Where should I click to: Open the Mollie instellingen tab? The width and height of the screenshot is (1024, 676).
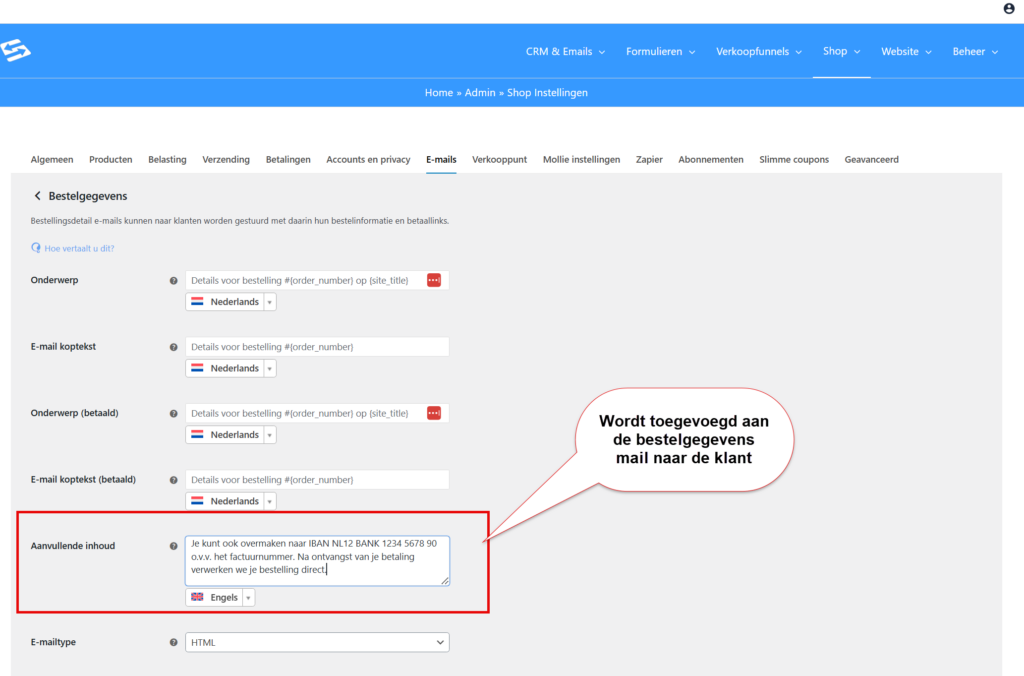(x=581, y=159)
